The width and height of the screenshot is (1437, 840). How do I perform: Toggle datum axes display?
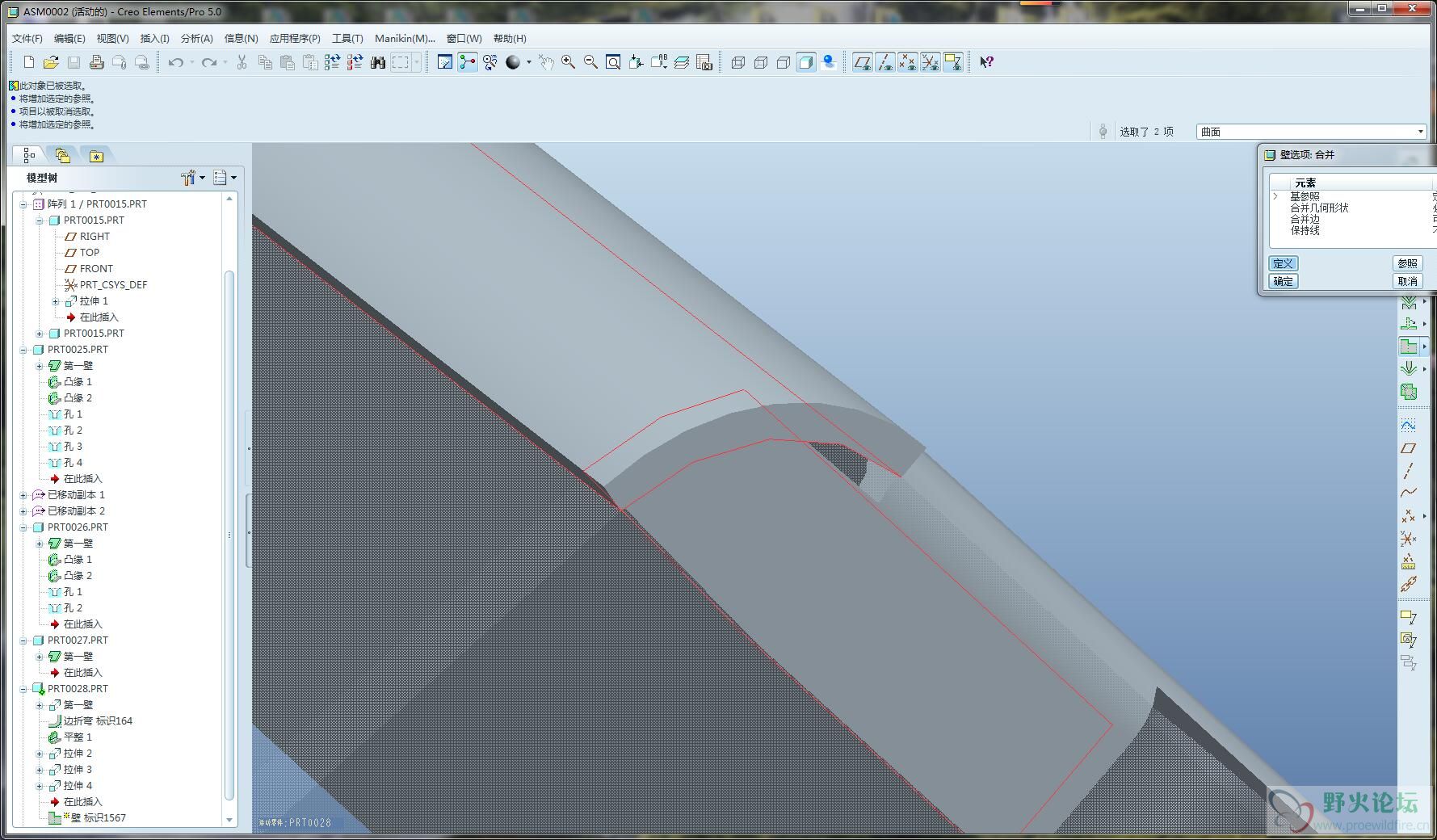pyautogui.click(x=885, y=62)
